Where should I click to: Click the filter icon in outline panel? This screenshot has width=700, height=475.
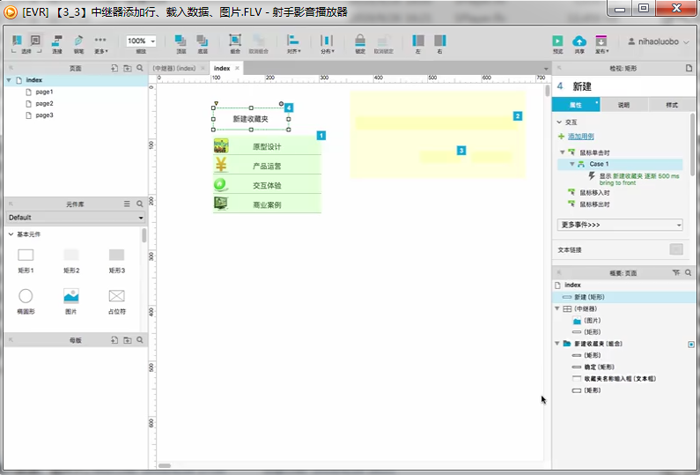click(x=675, y=272)
